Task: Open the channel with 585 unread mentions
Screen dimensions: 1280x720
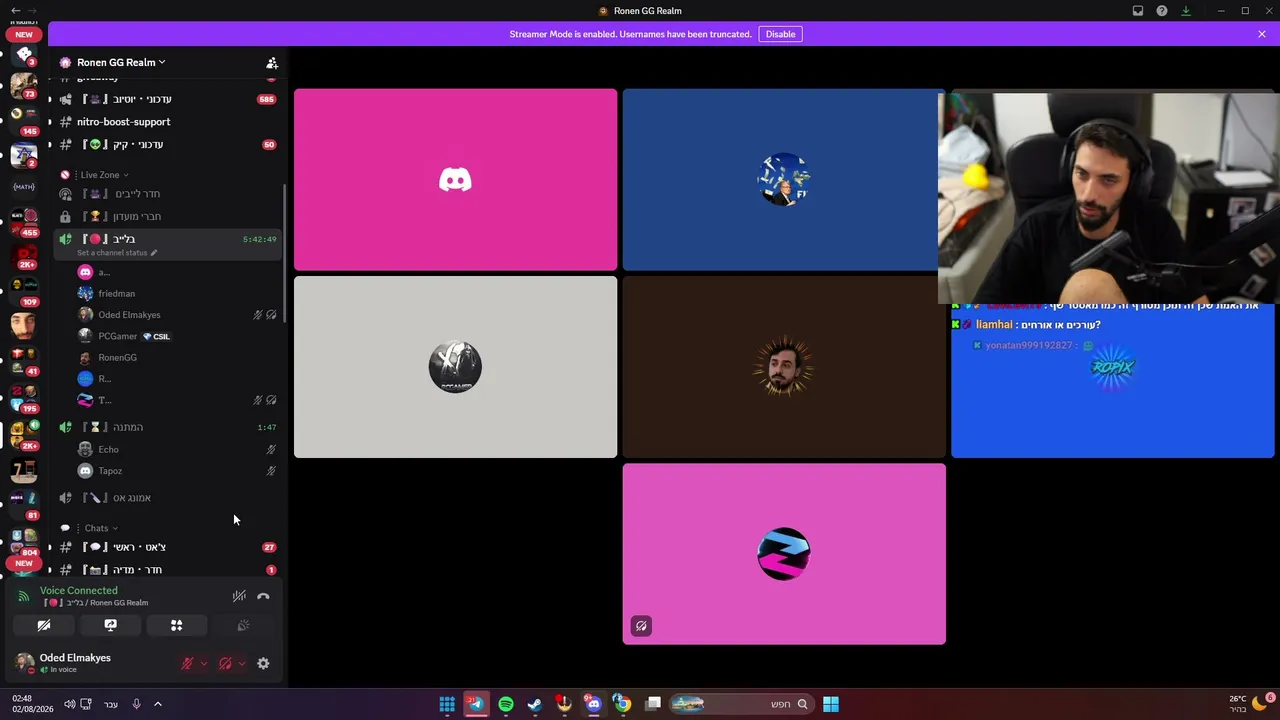Action: [167, 99]
